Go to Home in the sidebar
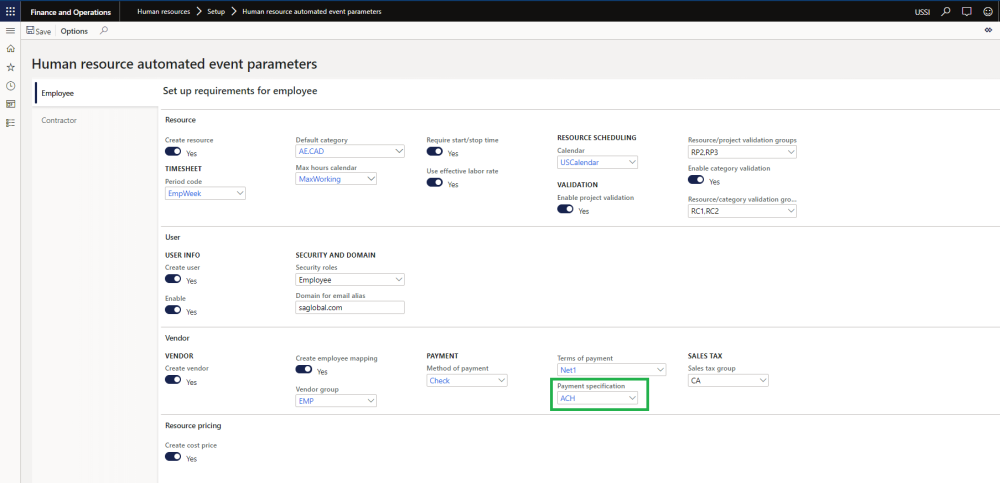Image resolution: width=1000 pixels, height=483 pixels. (x=10, y=49)
